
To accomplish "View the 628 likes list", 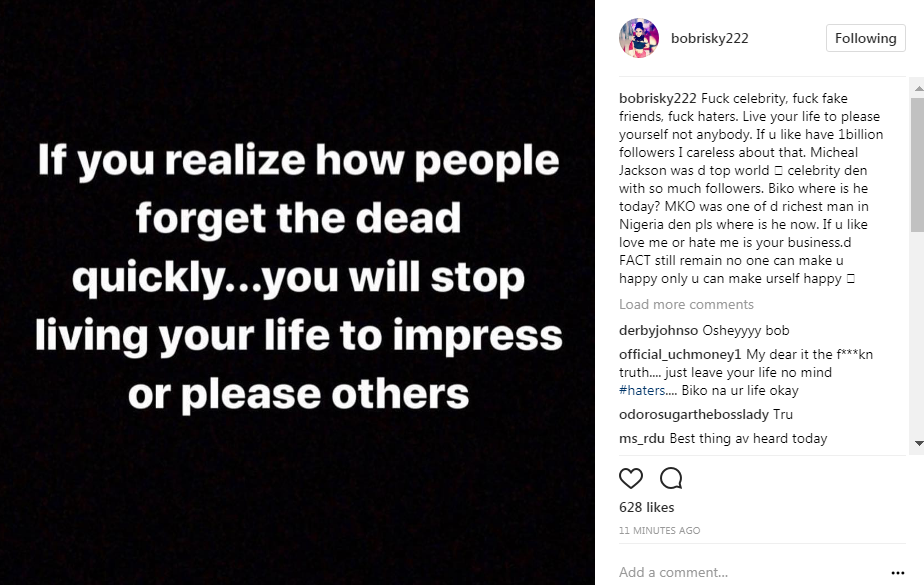I will (646, 508).
